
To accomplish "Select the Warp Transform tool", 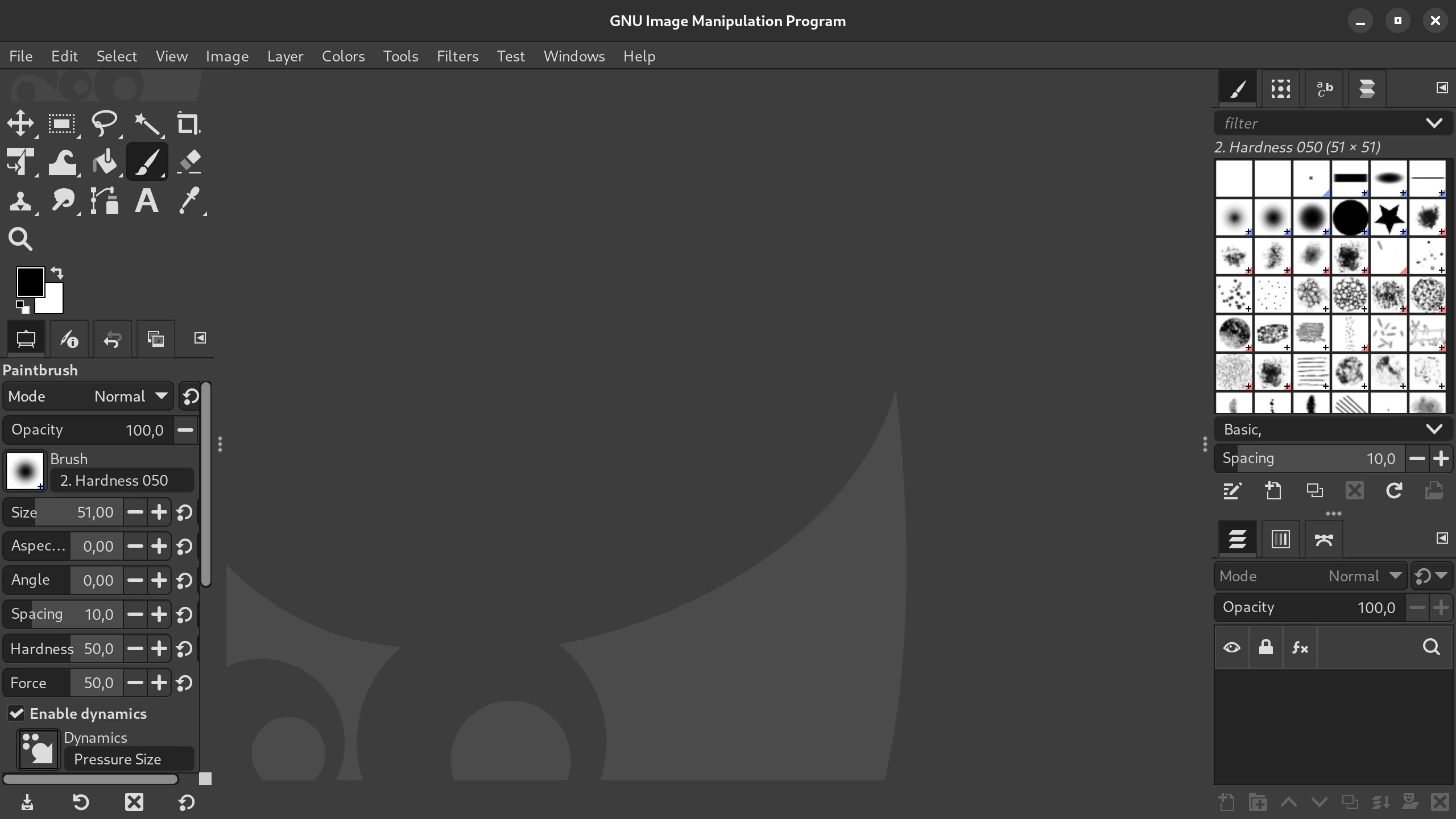I will point(63,162).
